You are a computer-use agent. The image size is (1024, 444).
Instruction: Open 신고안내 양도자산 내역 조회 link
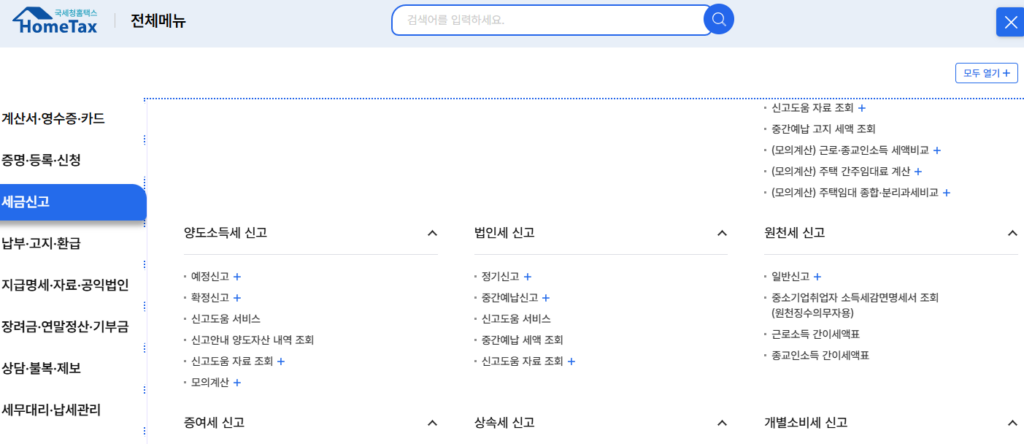click(252, 340)
